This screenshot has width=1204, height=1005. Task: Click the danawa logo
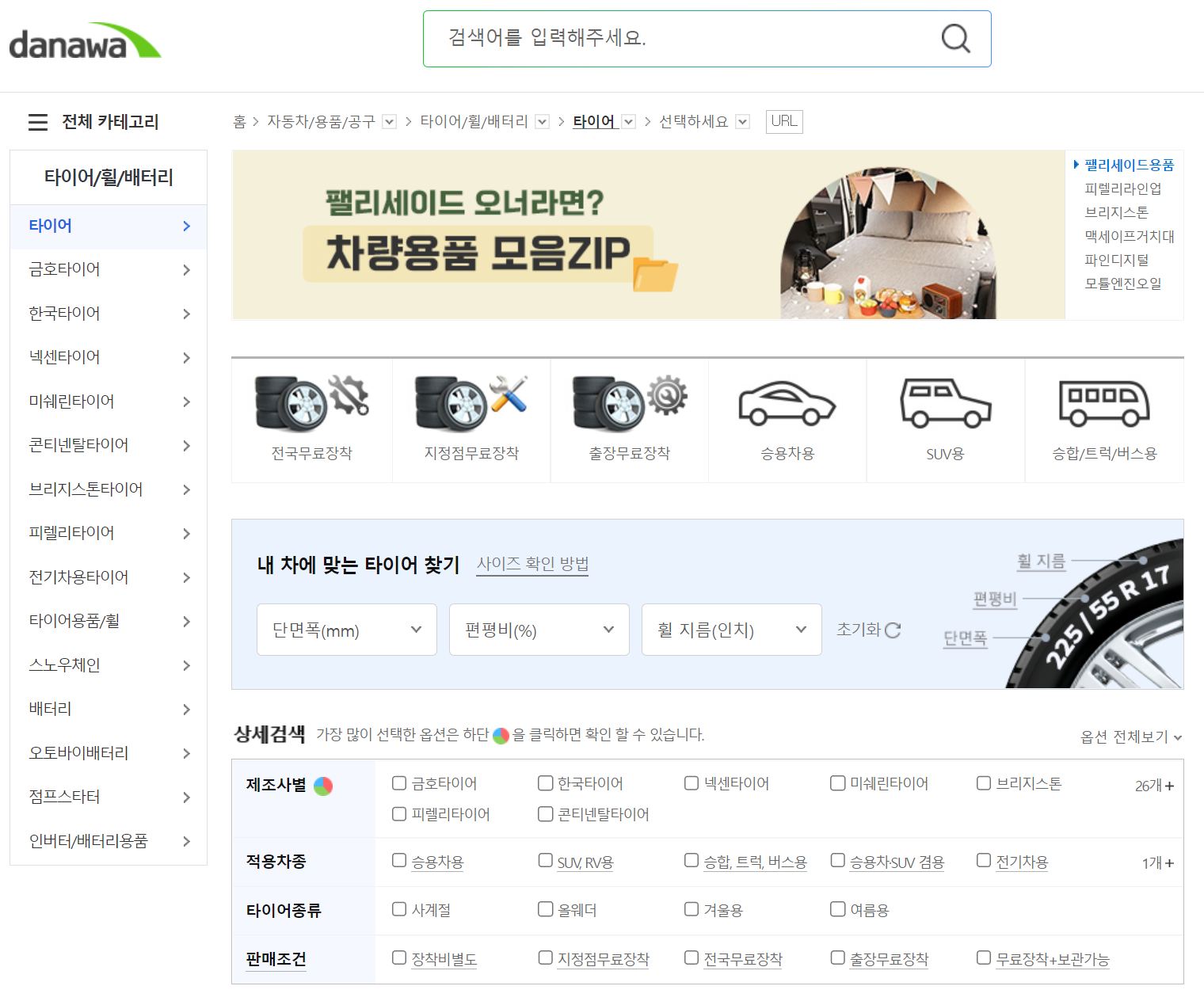coord(85,40)
